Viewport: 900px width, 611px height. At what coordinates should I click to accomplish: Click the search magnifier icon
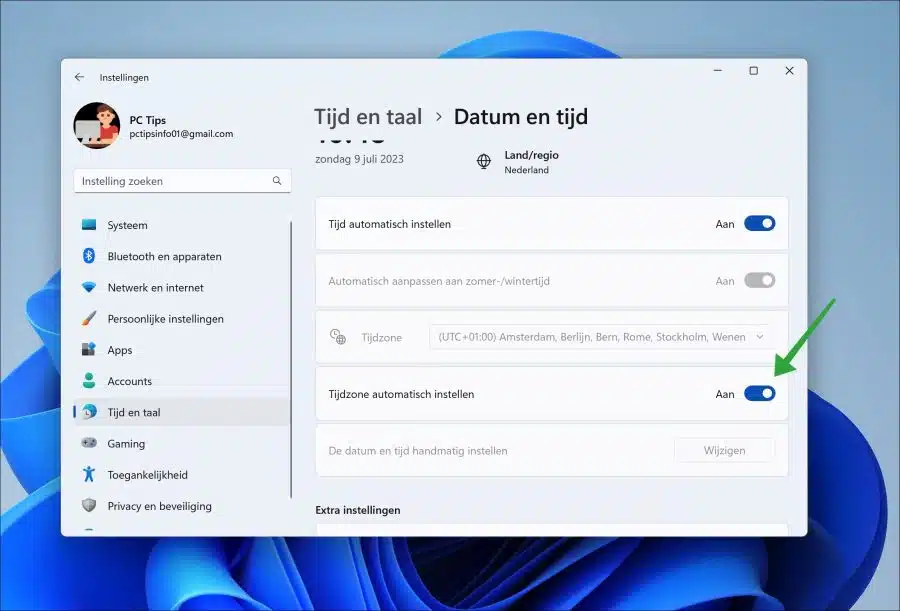[x=277, y=181]
